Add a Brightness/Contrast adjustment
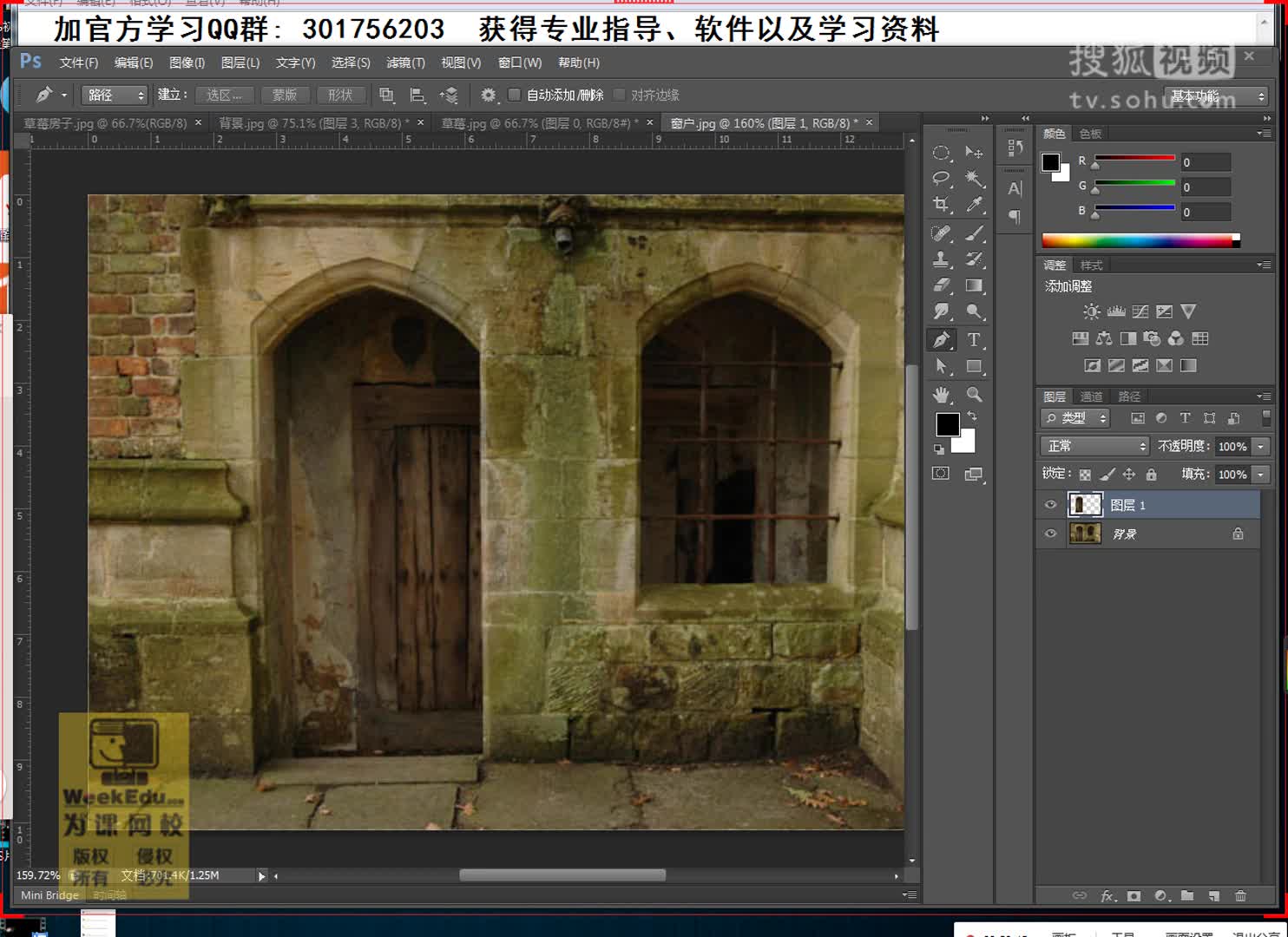1288x937 pixels. point(1091,311)
